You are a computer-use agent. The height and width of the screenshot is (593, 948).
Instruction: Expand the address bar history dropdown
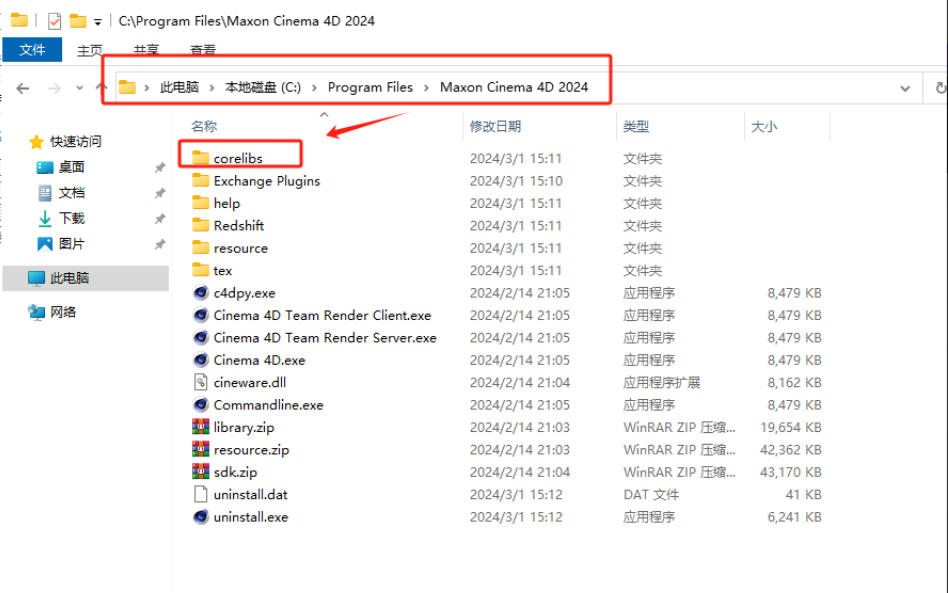point(905,88)
